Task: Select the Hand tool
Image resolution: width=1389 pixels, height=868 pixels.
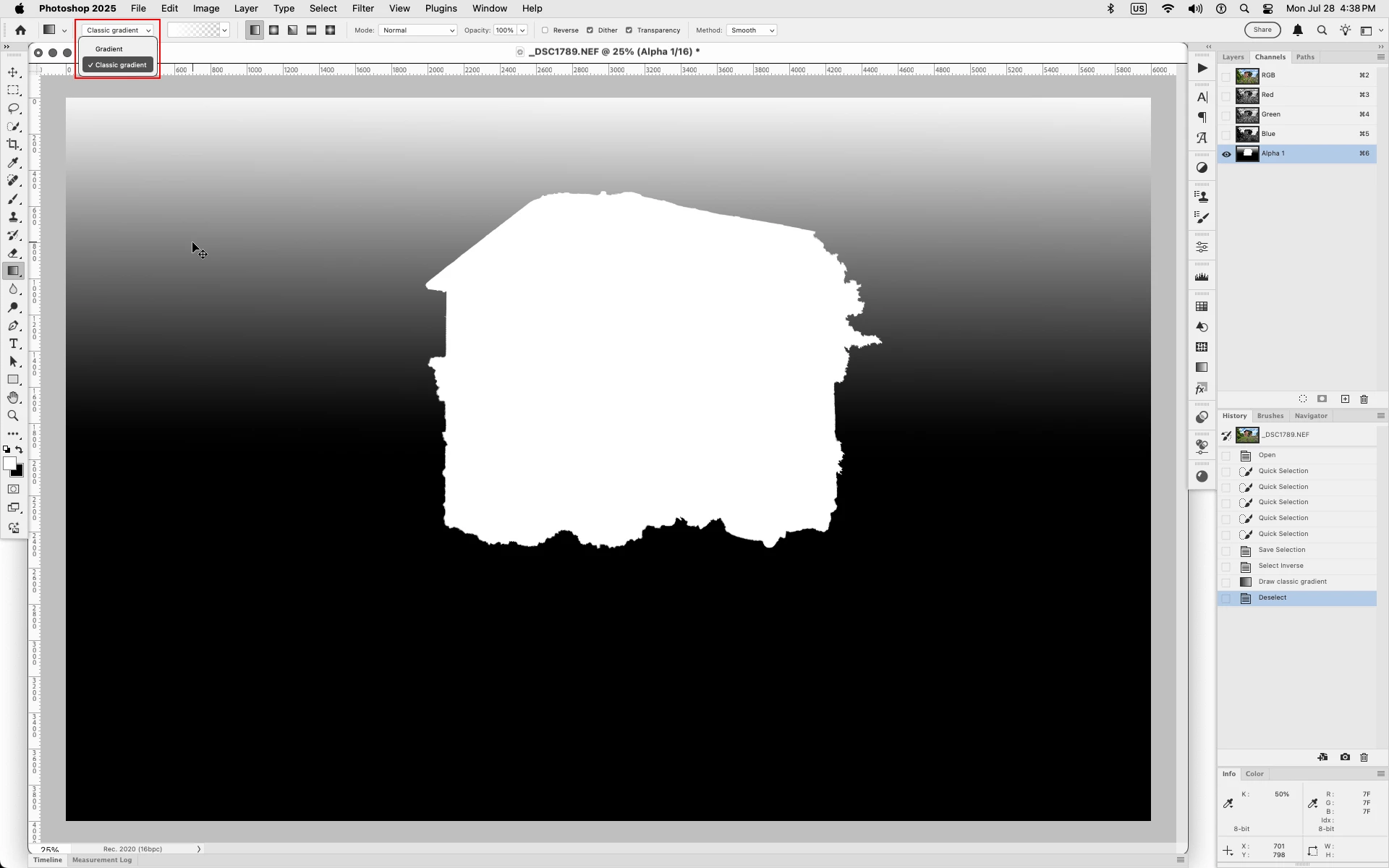Action: coord(13,398)
